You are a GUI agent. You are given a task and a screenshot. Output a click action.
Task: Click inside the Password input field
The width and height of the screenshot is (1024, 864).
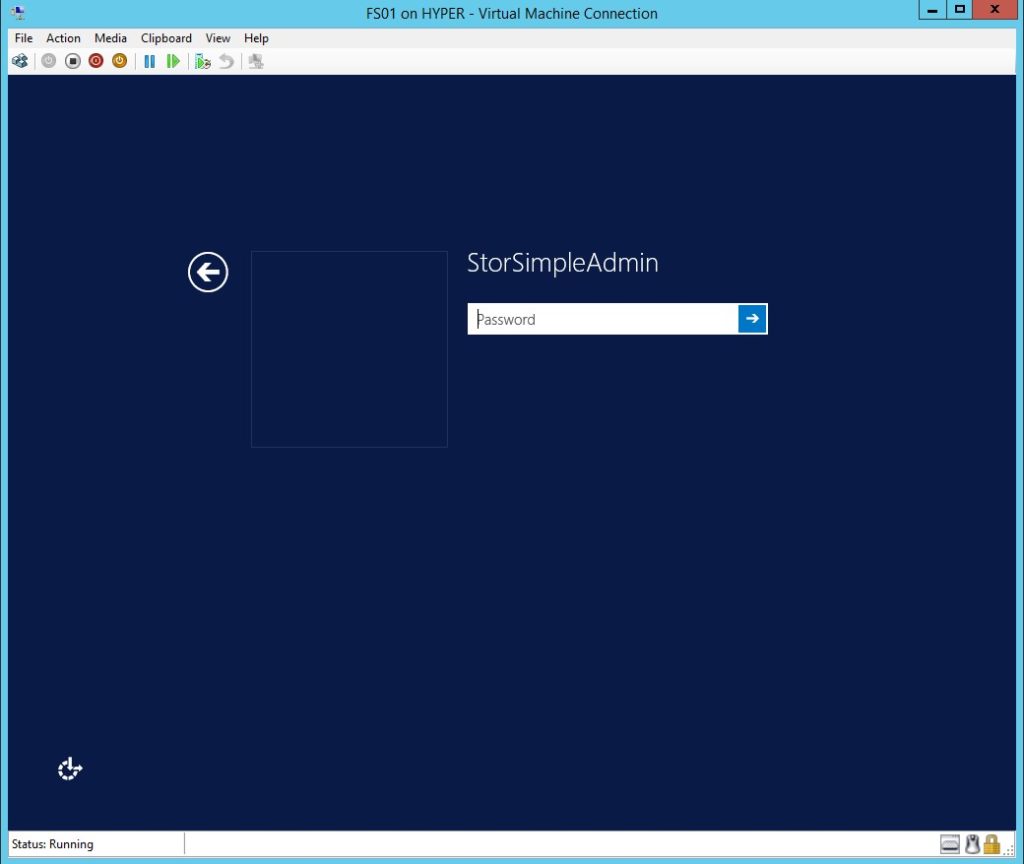[600, 318]
